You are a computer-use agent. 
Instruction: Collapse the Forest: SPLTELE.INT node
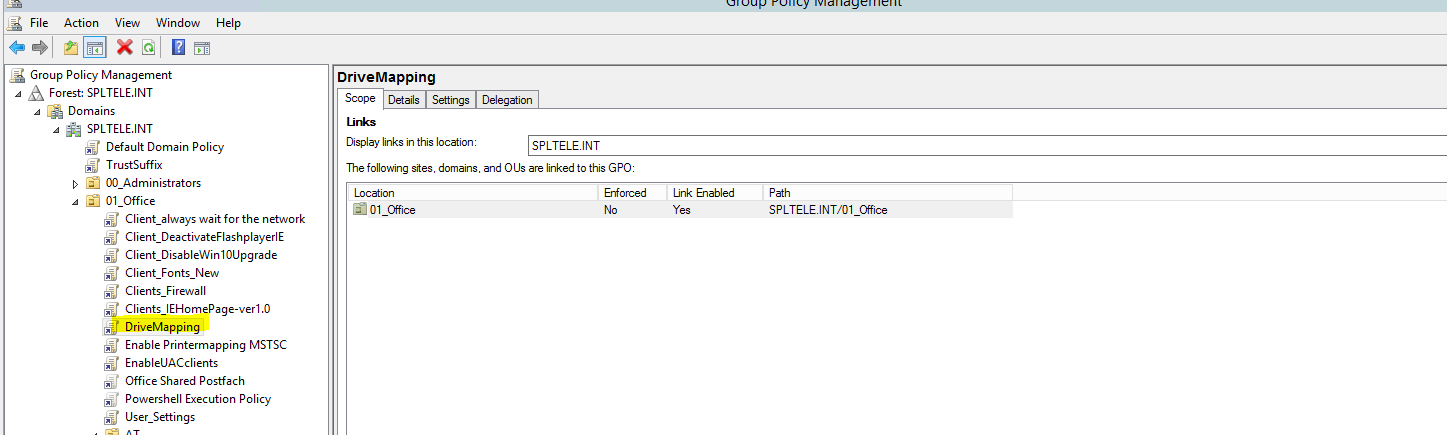pos(19,93)
